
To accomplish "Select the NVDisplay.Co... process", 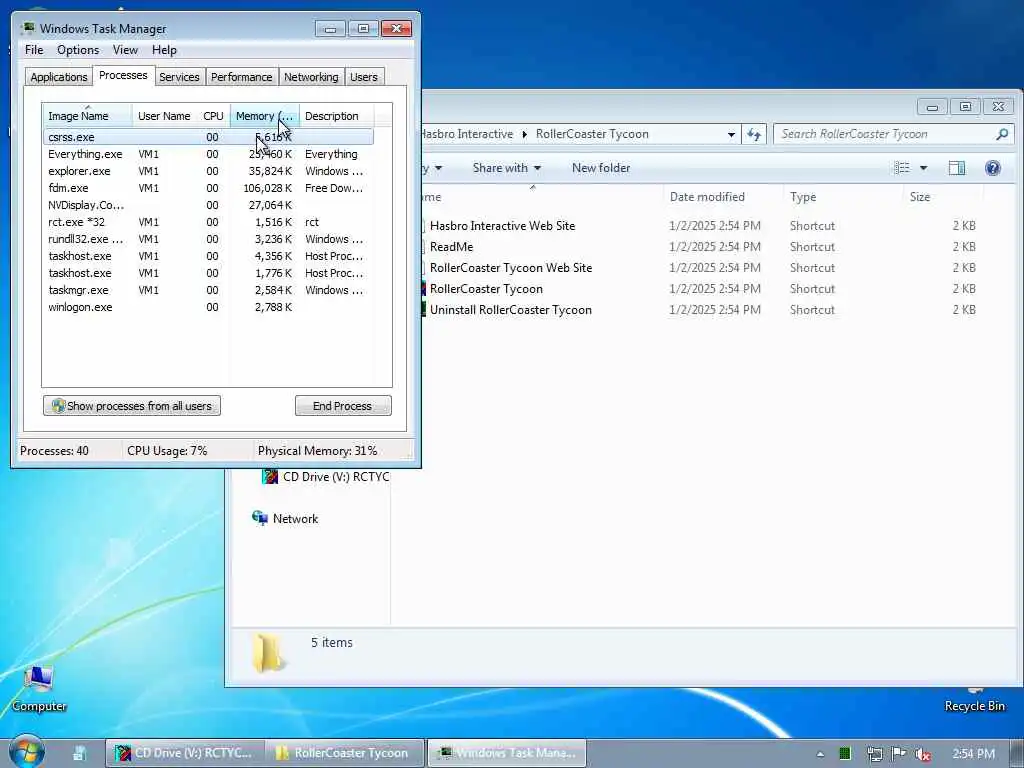I will [208, 205].
